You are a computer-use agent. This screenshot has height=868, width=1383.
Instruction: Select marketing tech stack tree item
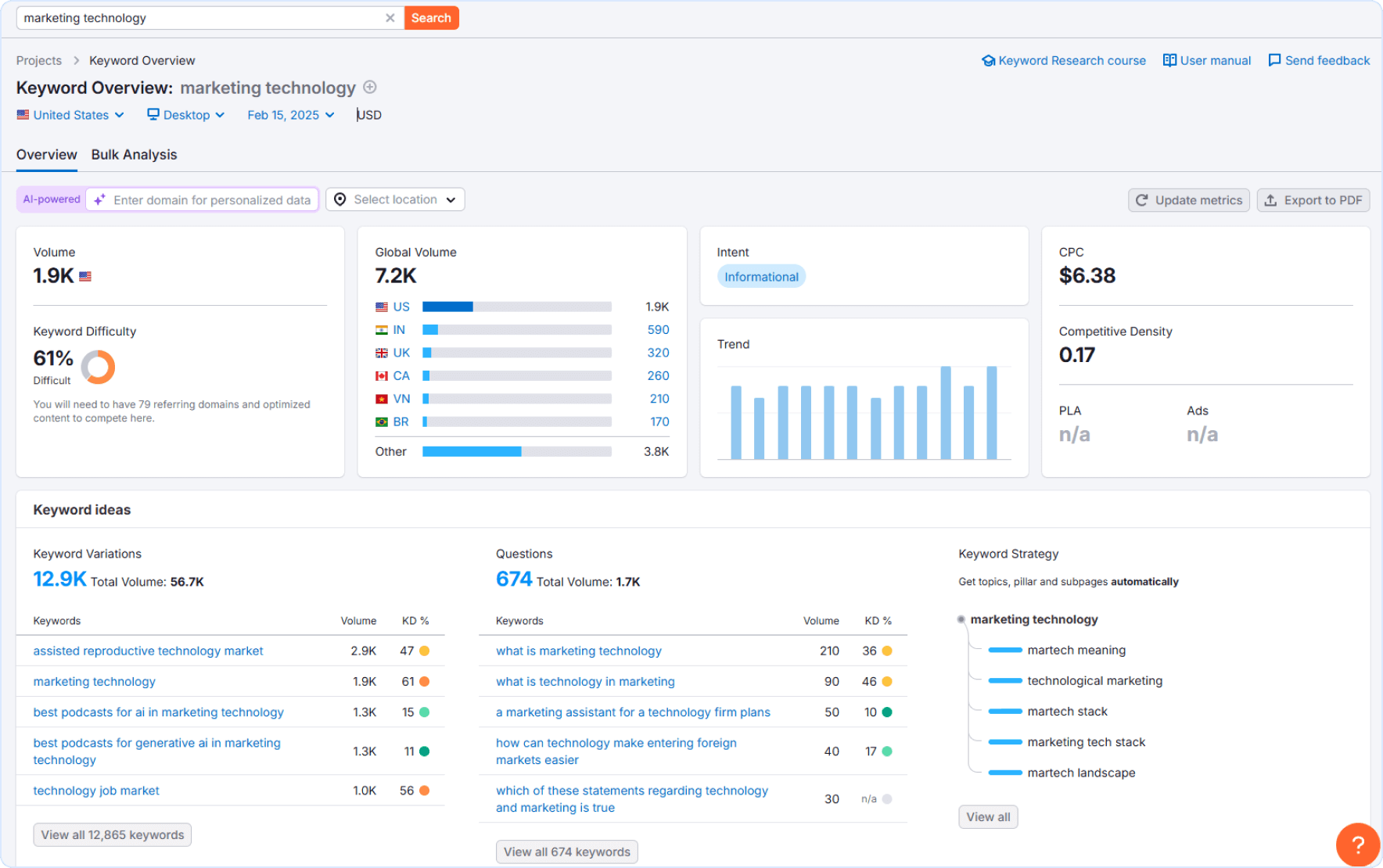pos(1087,742)
